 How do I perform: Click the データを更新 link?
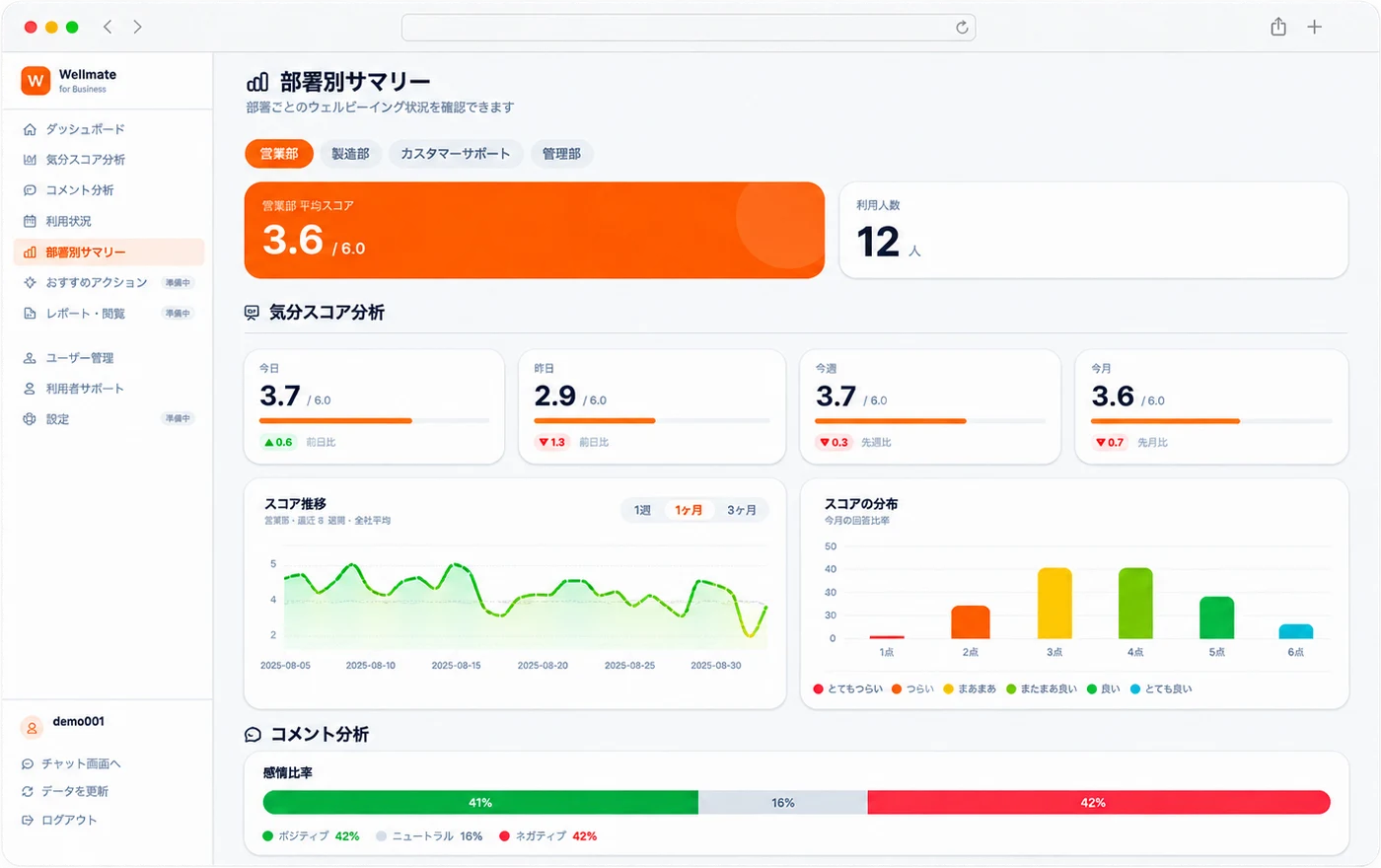[x=75, y=792]
